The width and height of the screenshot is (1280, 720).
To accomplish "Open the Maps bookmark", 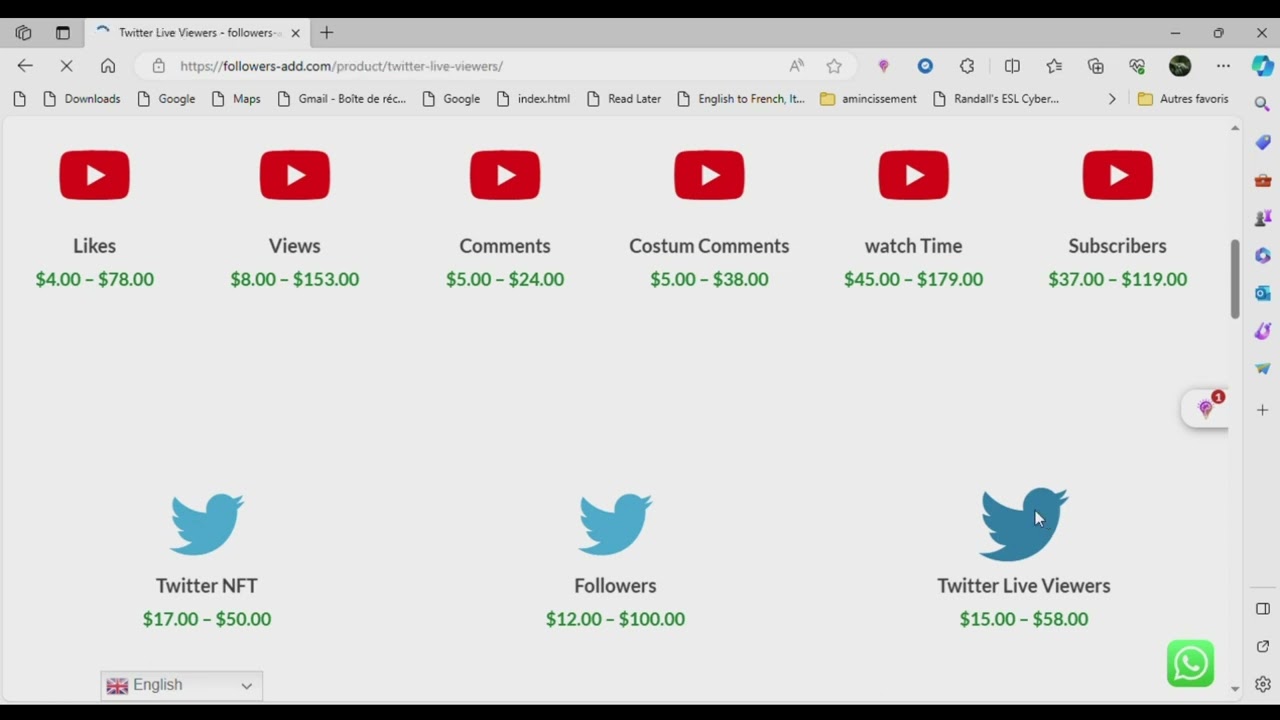I will 236,99.
